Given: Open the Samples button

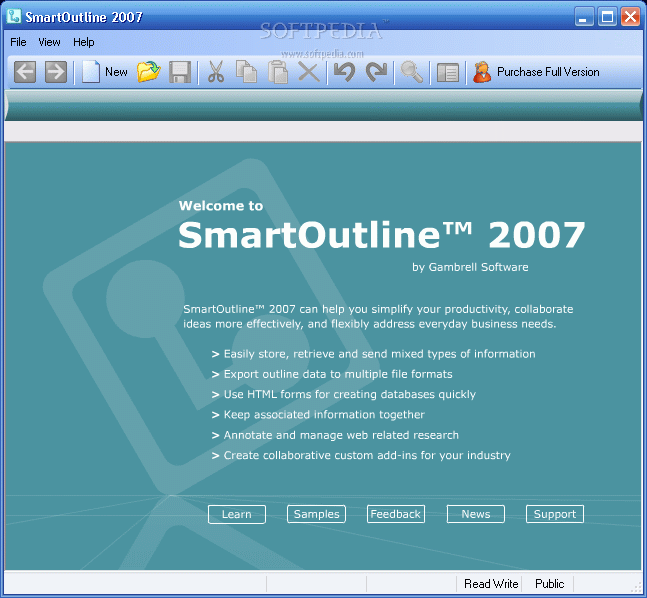Looking at the screenshot, I should 316,514.
